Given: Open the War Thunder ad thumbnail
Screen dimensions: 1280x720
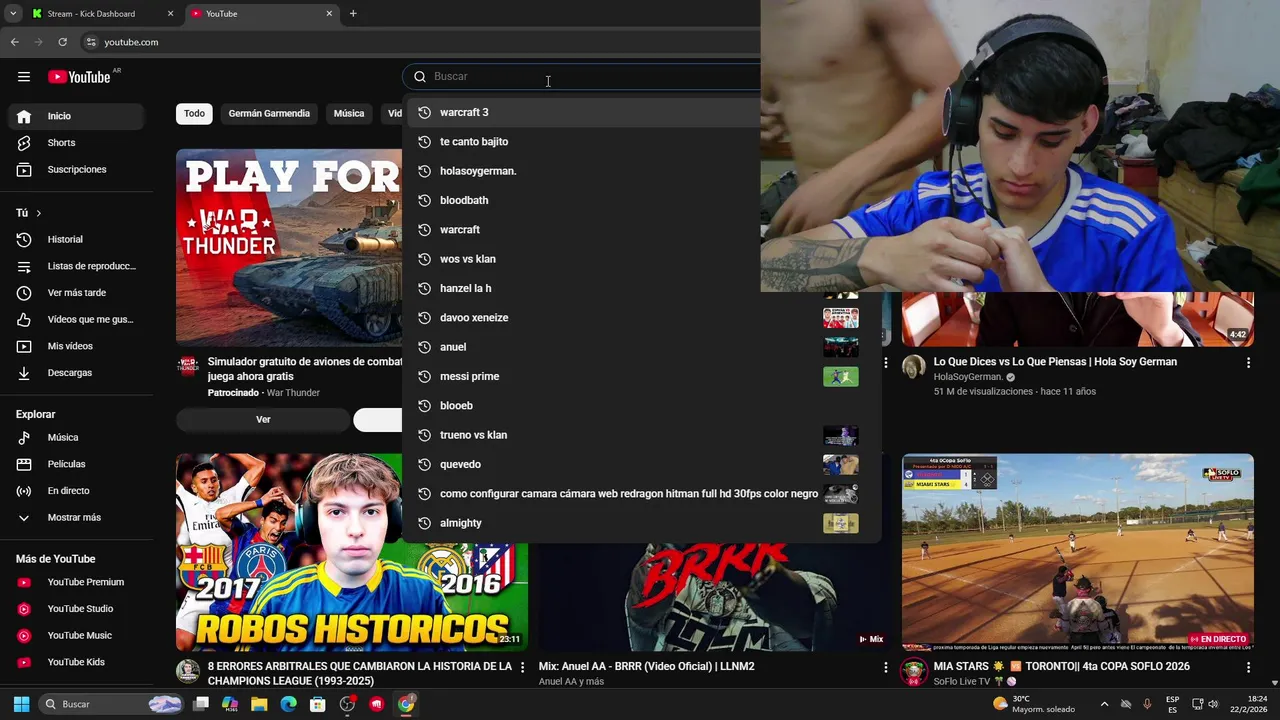Looking at the screenshot, I should [289, 247].
